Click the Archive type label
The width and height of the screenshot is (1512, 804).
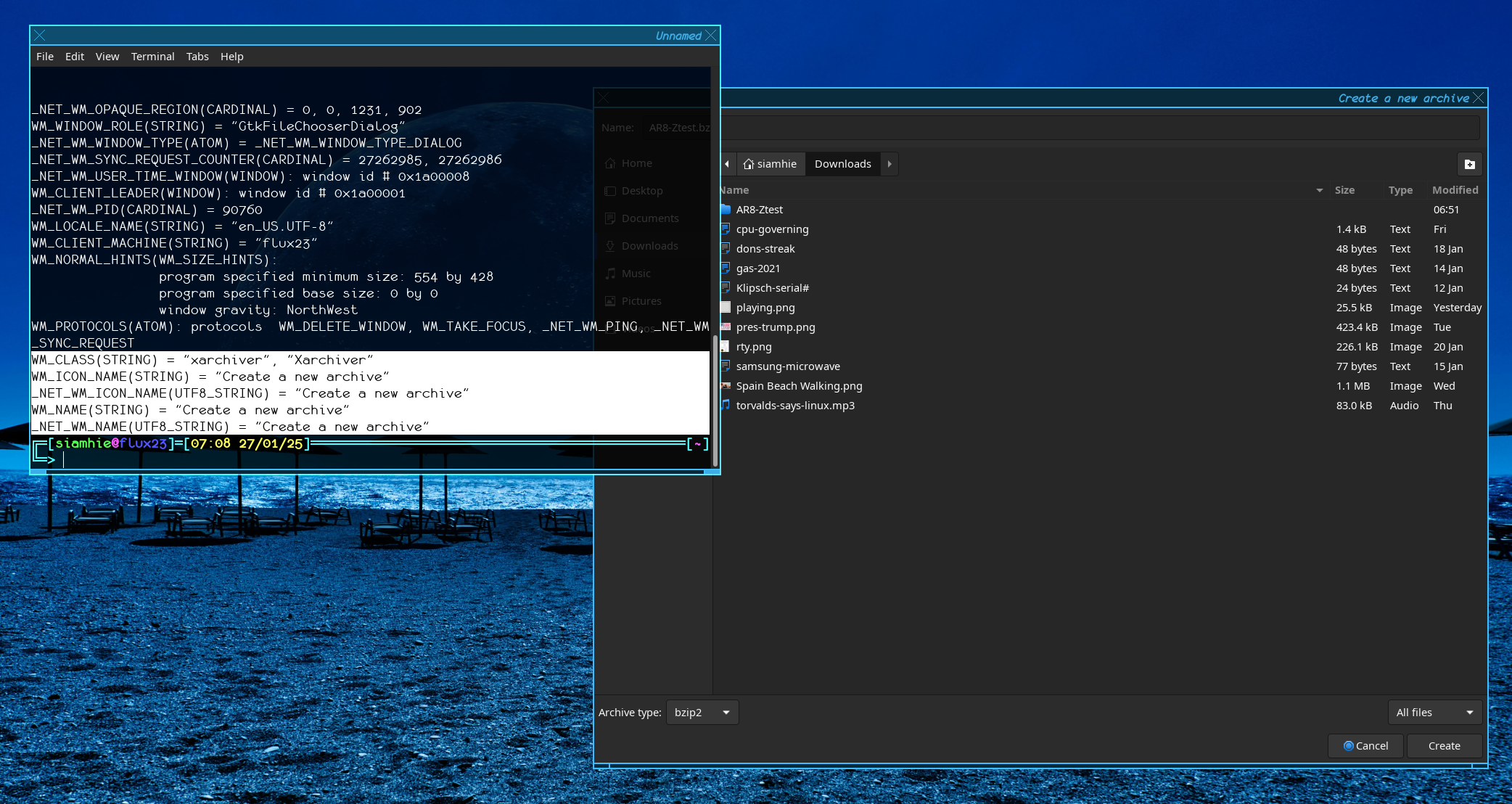click(630, 713)
